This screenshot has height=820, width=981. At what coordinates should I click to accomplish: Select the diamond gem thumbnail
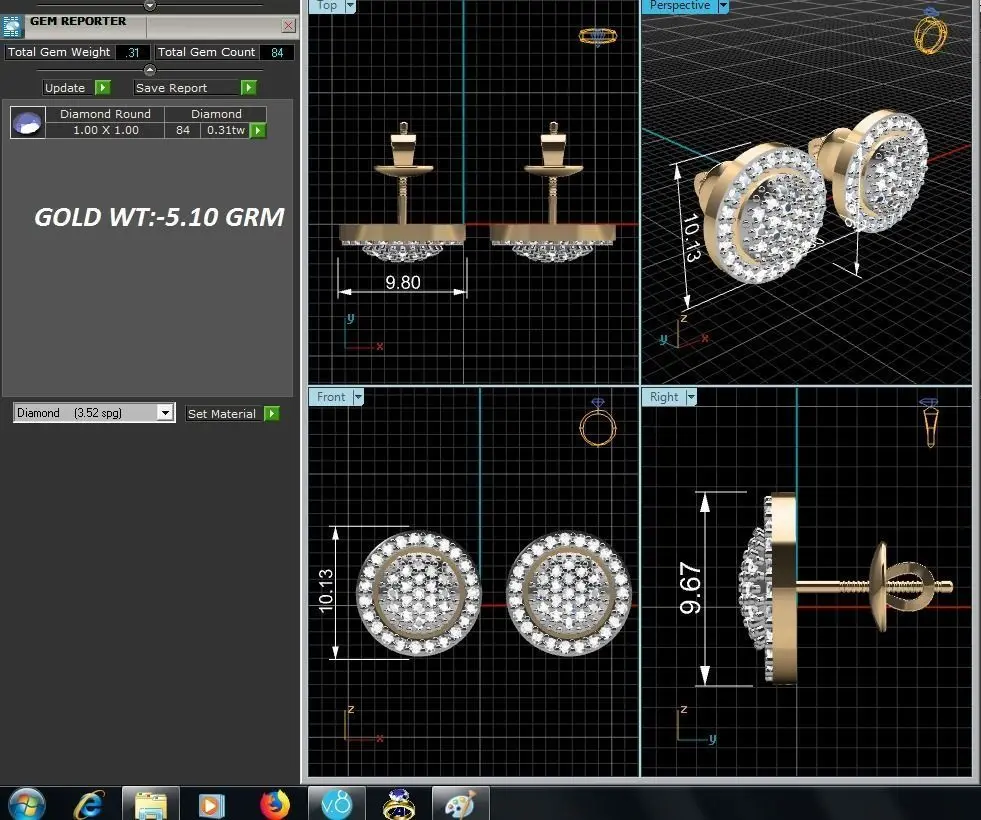pos(28,122)
